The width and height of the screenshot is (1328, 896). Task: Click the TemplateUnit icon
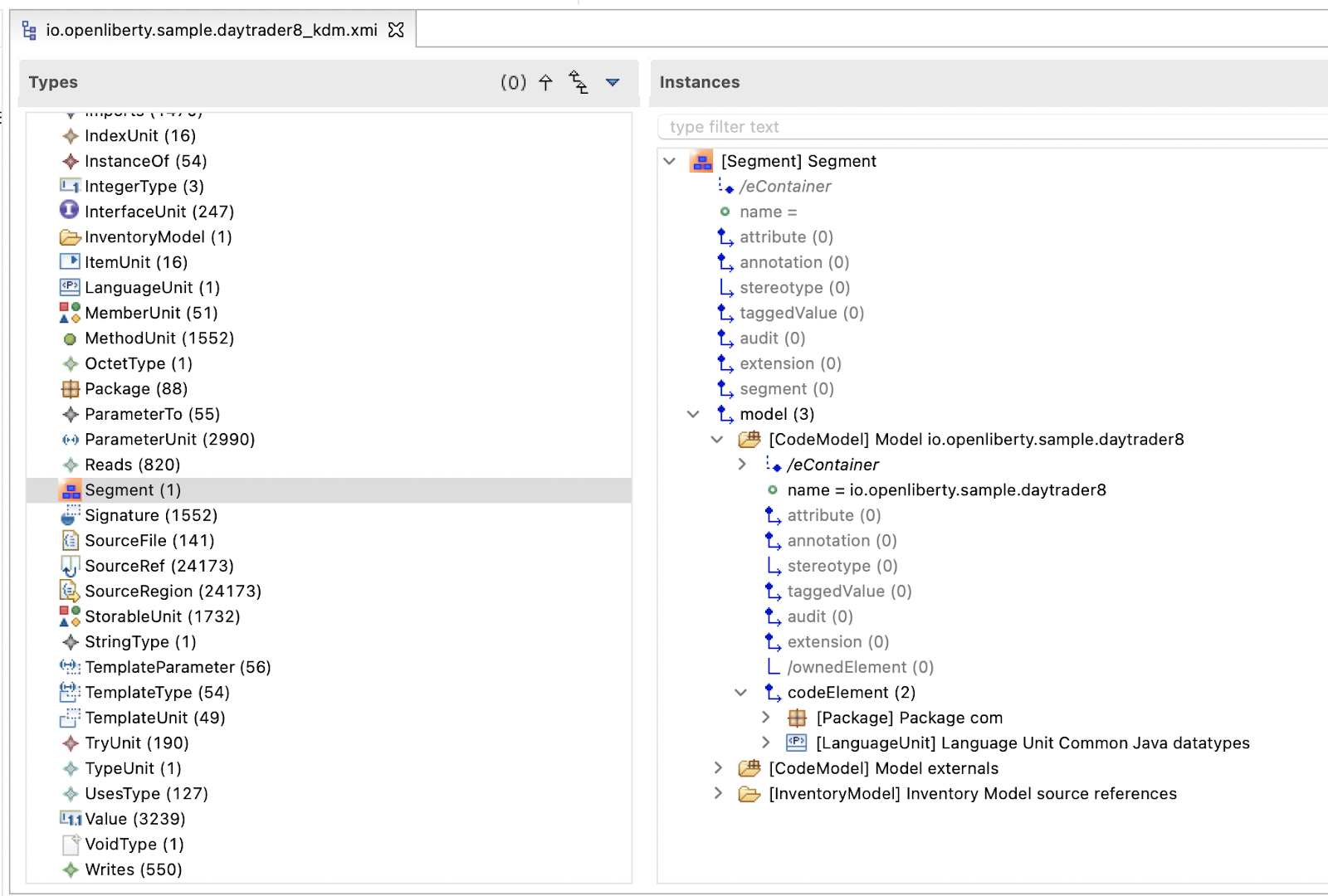[70, 718]
